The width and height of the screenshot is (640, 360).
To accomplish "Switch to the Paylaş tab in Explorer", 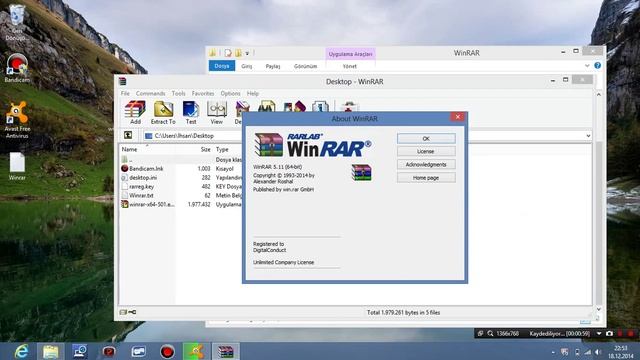I will (x=273, y=66).
